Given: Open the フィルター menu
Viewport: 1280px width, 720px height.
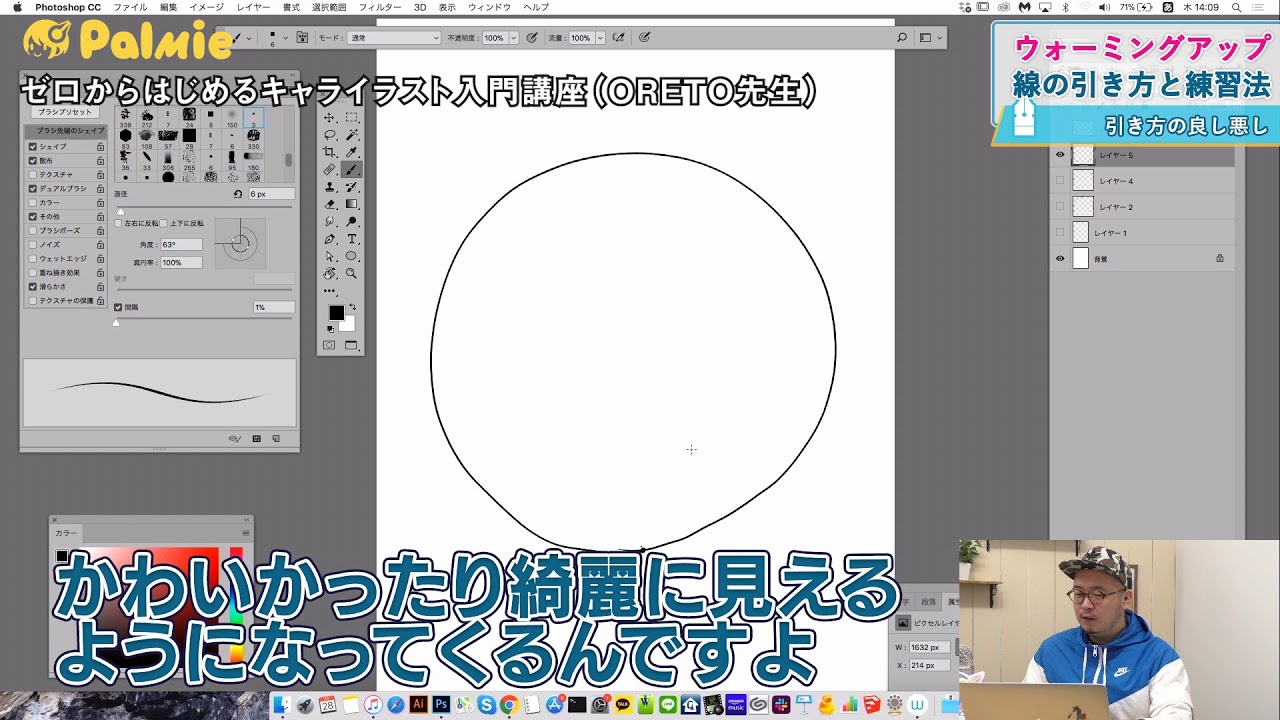Looking at the screenshot, I should pos(380,7).
